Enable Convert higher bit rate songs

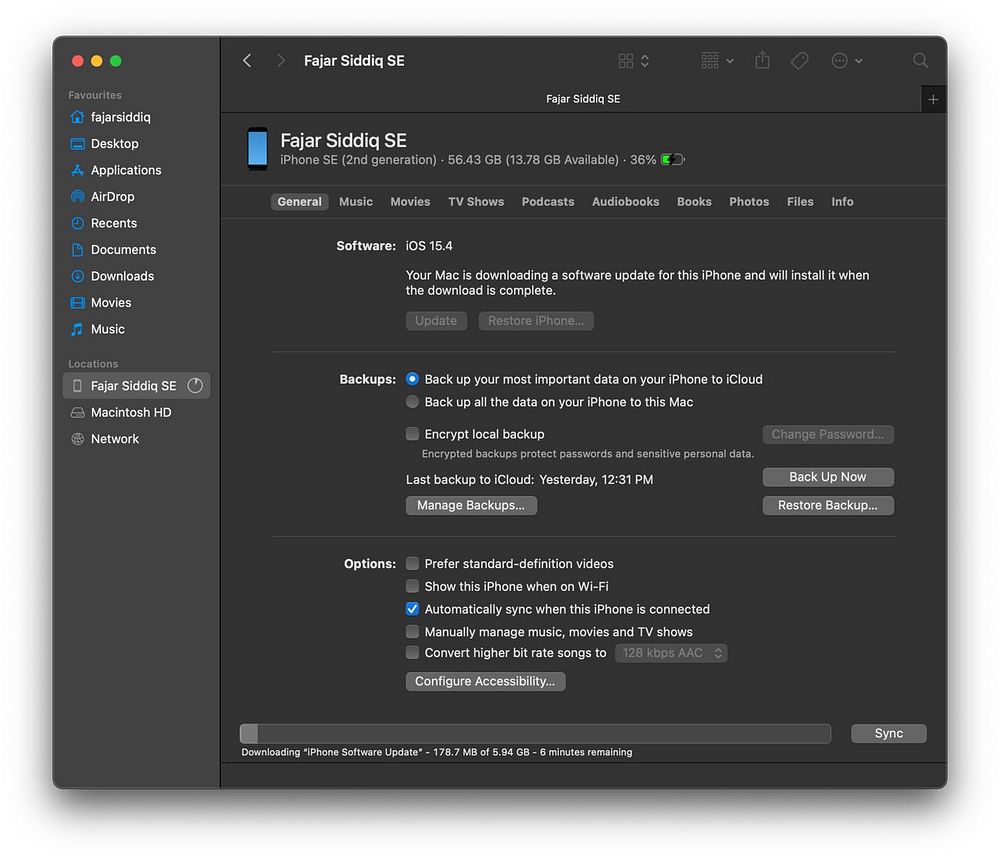pyautogui.click(x=413, y=653)
